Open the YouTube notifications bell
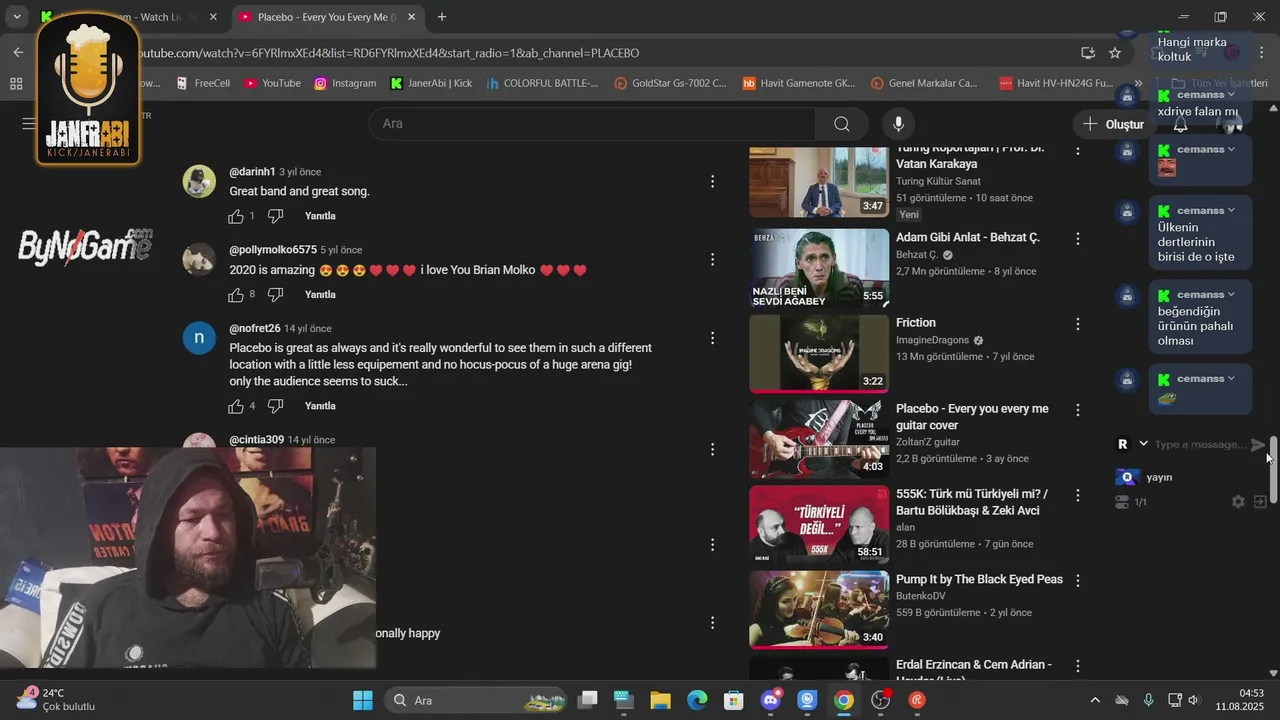This screenshot has height=720, width=1280. (1180, 125)
